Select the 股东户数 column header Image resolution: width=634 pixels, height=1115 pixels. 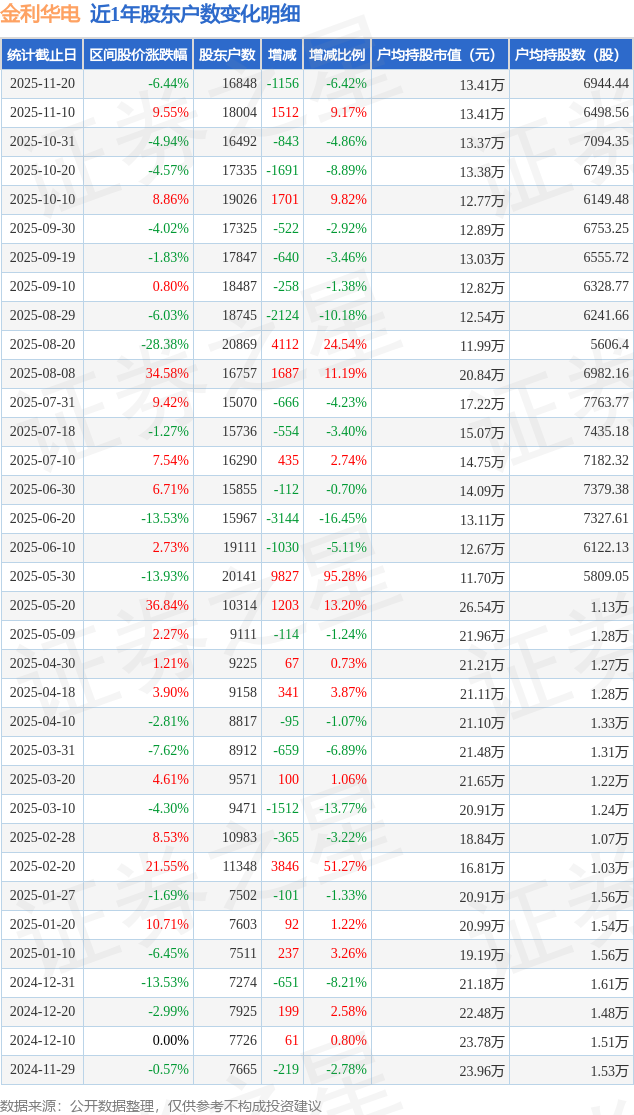point(226,55)
